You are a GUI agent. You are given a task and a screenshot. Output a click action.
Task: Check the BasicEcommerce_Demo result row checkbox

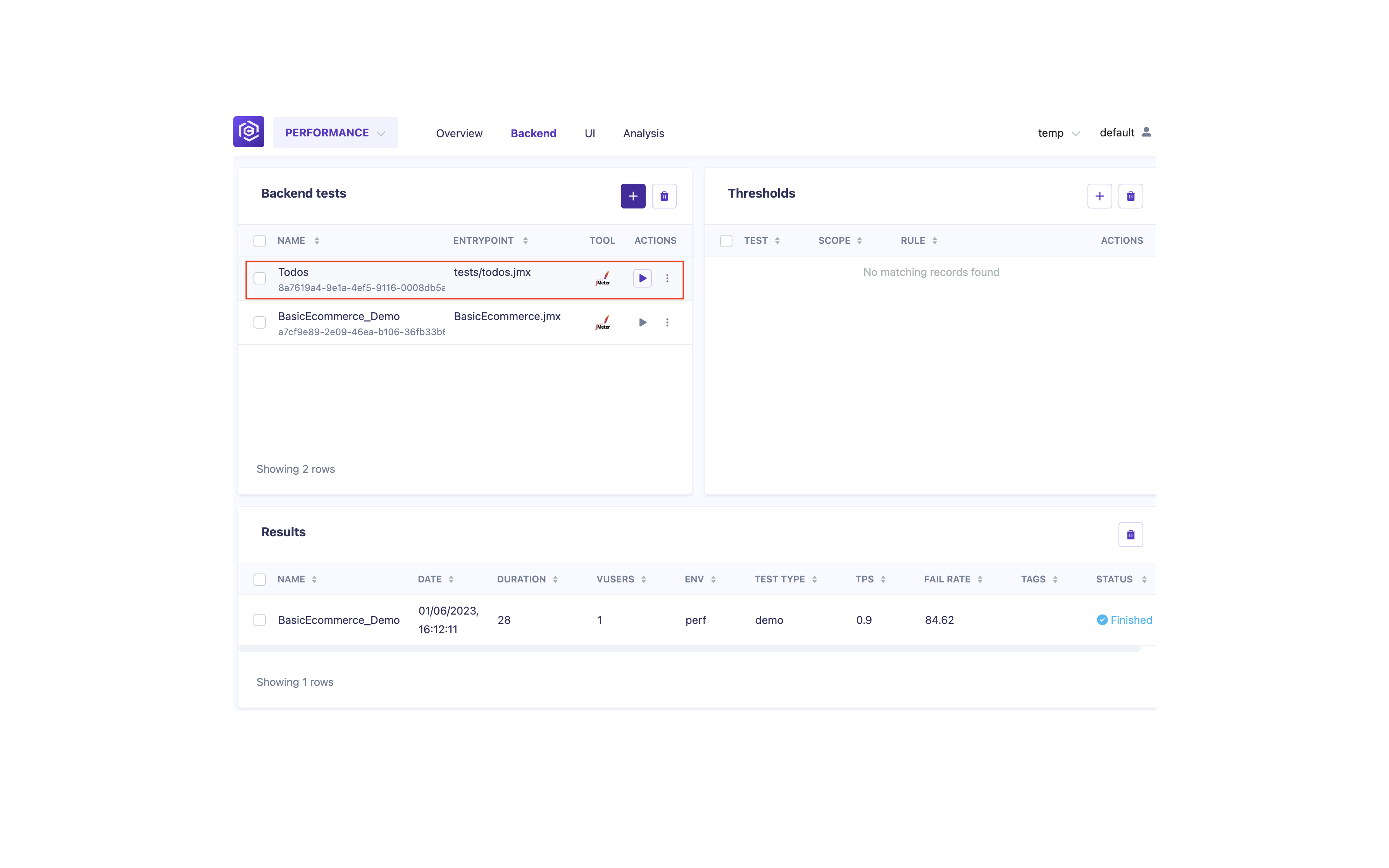(259, 620)
